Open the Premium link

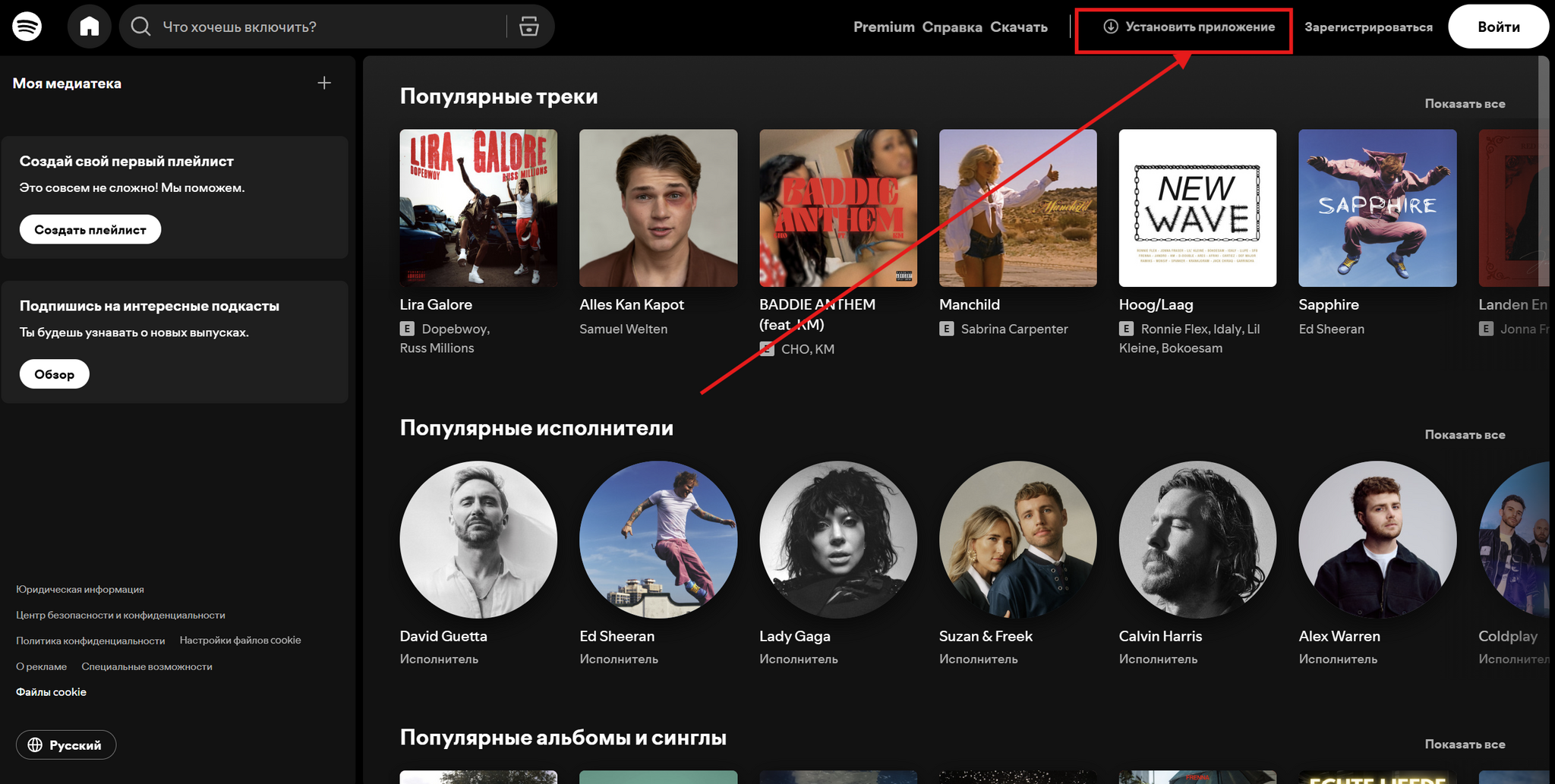[884, 27]
